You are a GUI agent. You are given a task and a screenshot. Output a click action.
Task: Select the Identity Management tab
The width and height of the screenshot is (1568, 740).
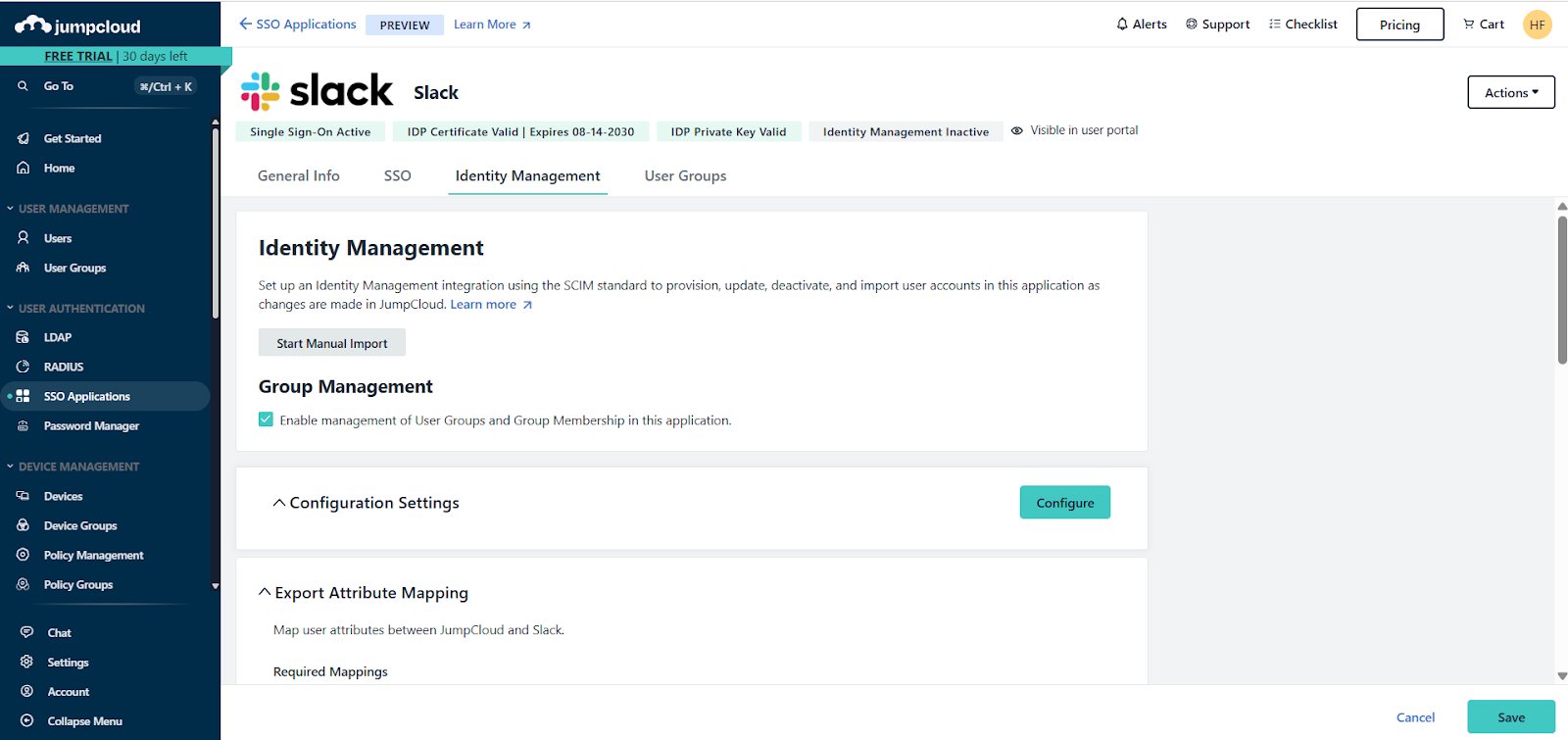(527, 175)
